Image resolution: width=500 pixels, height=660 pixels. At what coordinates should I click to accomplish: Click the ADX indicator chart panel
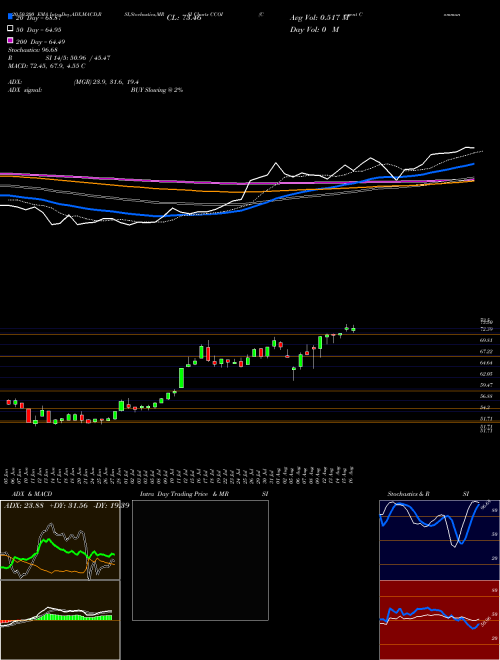coord(60,540)
